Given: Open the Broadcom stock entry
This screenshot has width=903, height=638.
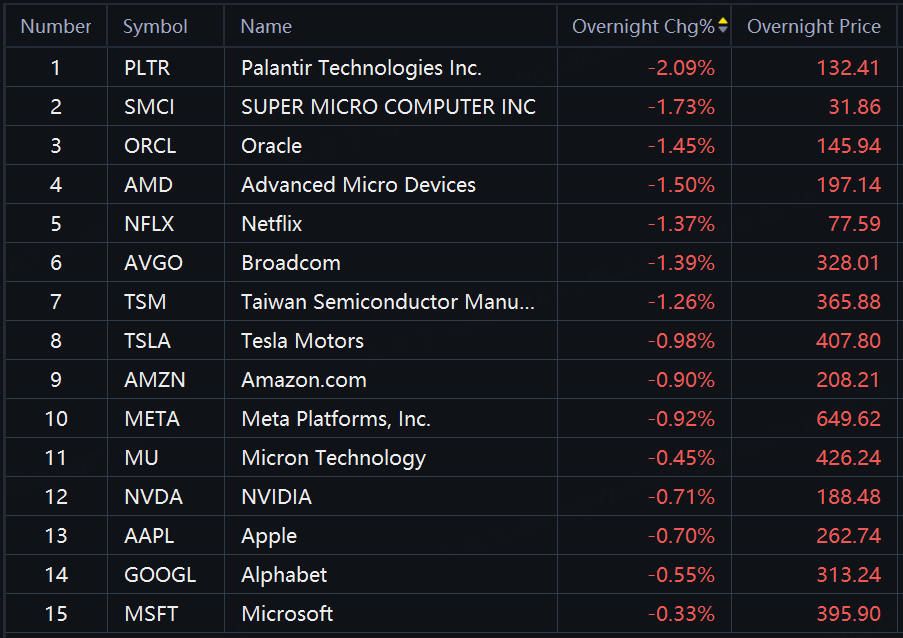Looking at the screenshot, I should click(291, 263).
